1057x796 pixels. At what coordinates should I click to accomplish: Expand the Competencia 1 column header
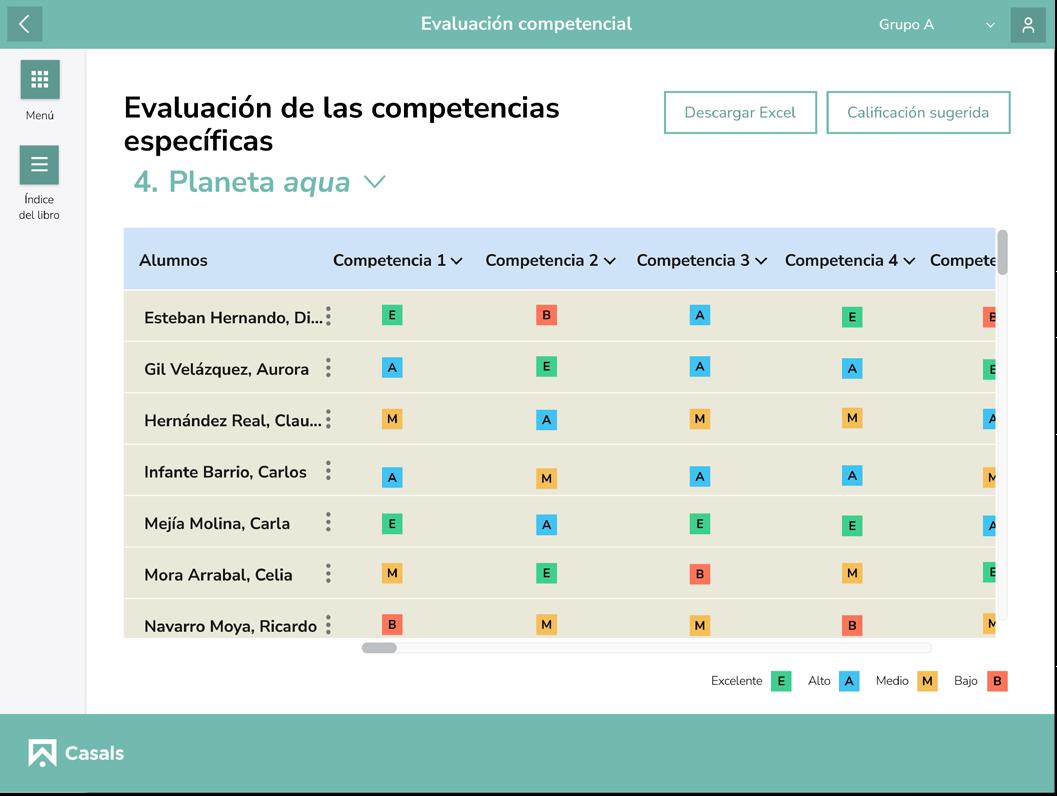coord(398,261)
